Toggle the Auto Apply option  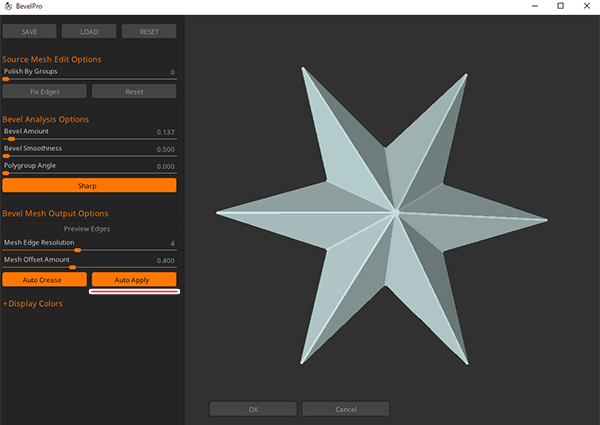point(133,280)
